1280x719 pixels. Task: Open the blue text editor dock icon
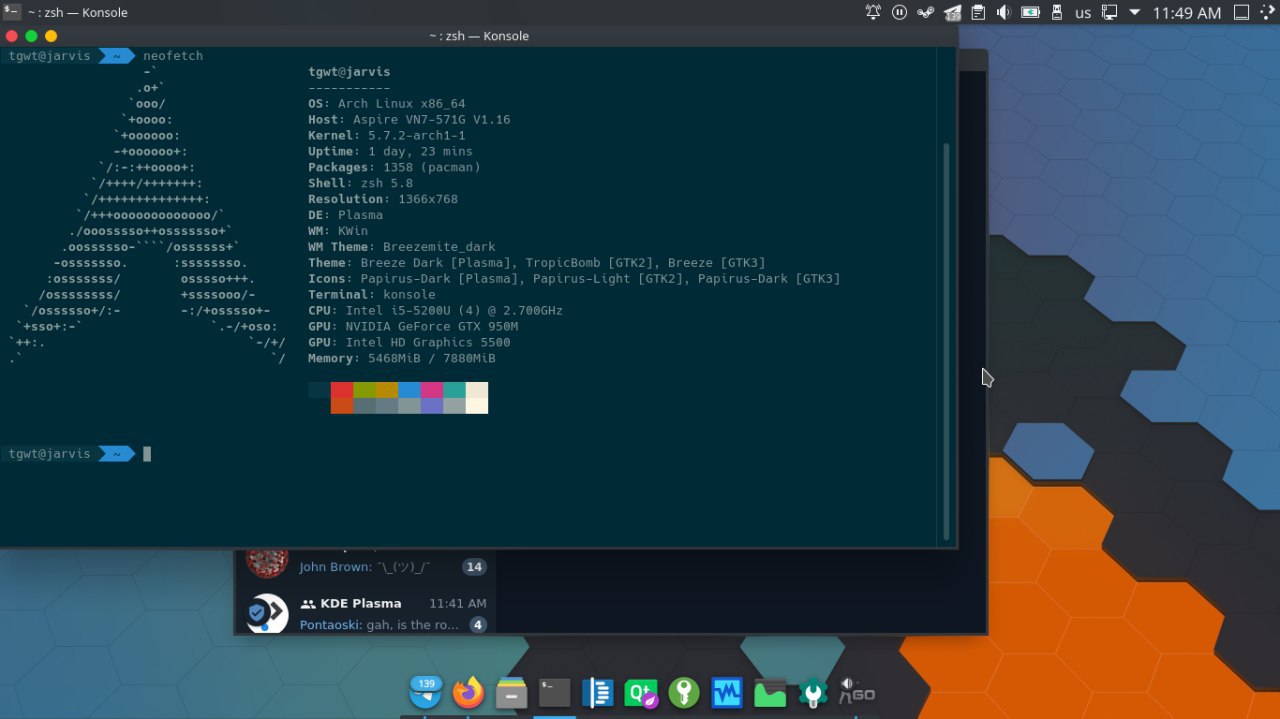597,693
